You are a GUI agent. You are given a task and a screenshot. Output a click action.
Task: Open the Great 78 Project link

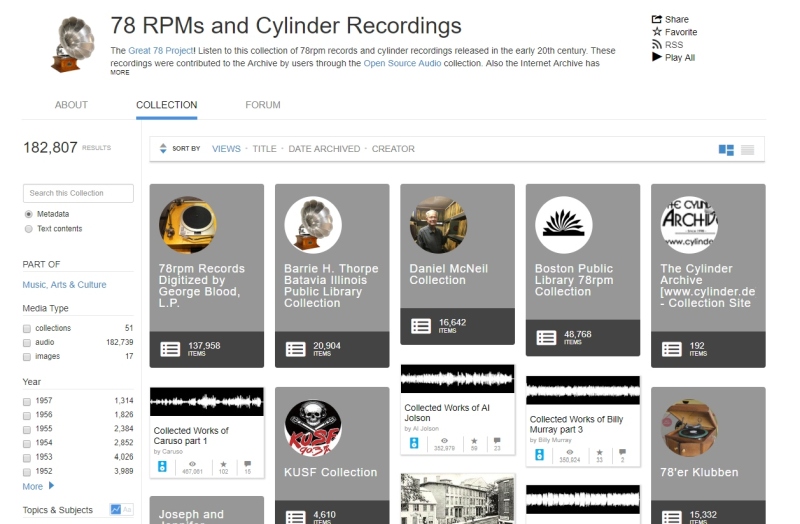pos(160,51)
